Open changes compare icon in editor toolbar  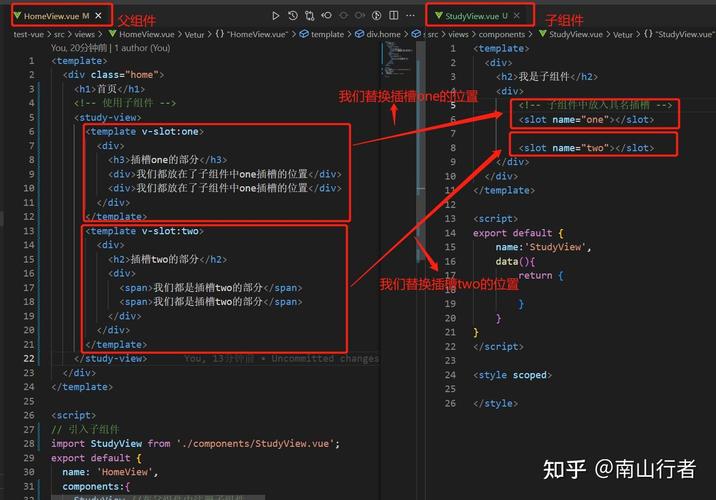310,16
